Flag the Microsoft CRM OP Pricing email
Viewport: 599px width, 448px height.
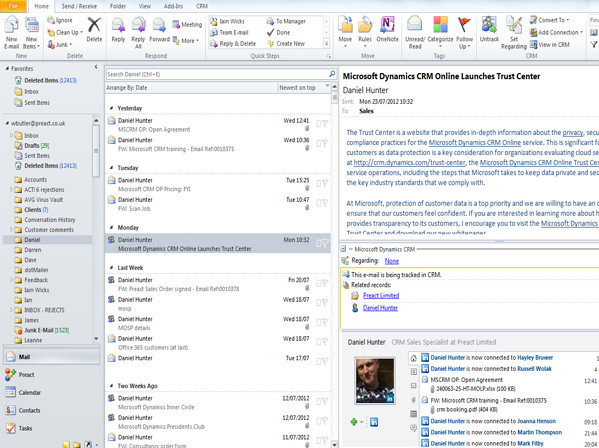(x=325, y=183)
